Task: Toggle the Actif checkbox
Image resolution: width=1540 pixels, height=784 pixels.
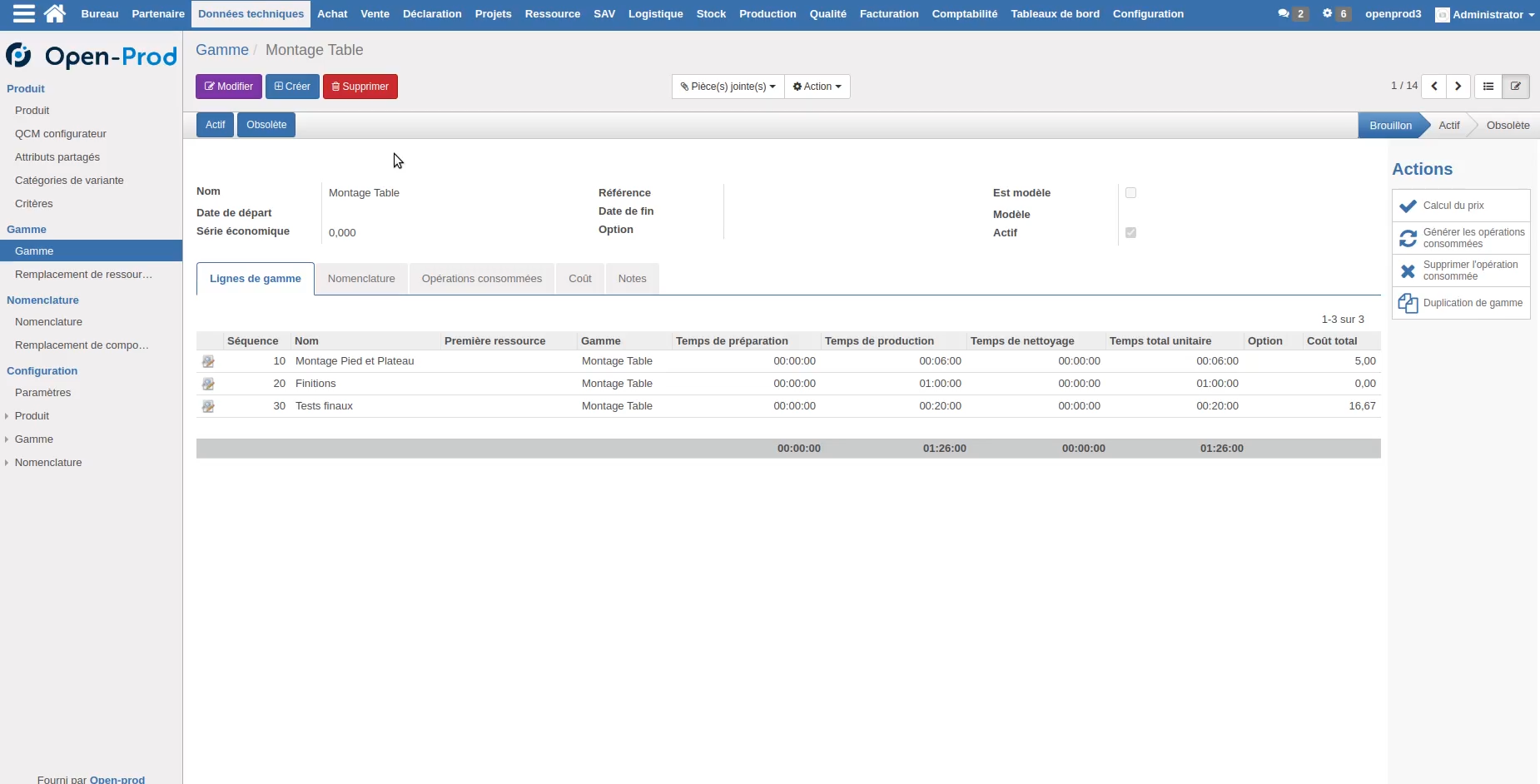Action: 1130,232
